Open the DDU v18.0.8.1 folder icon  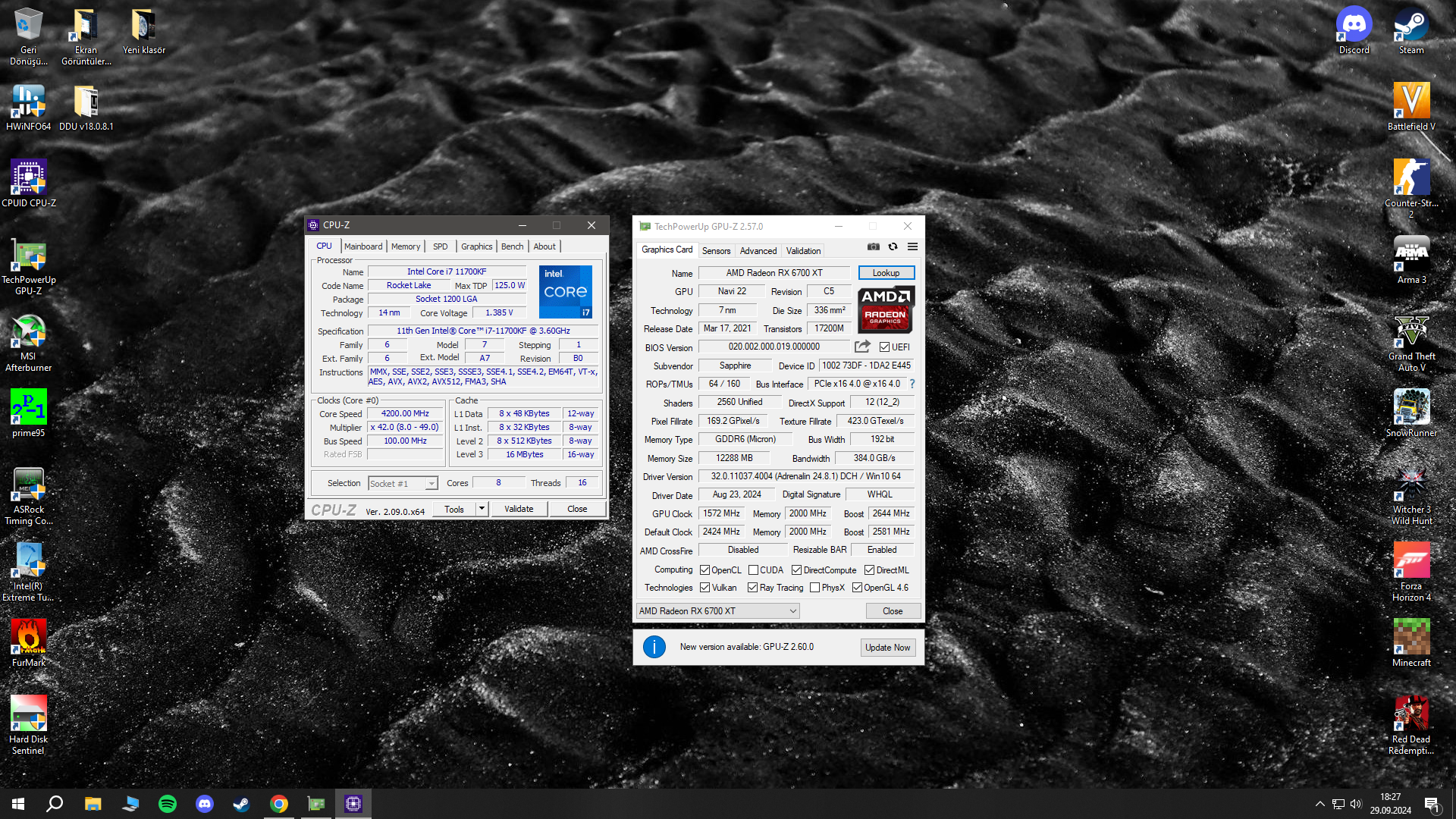(x=86, y=107)
